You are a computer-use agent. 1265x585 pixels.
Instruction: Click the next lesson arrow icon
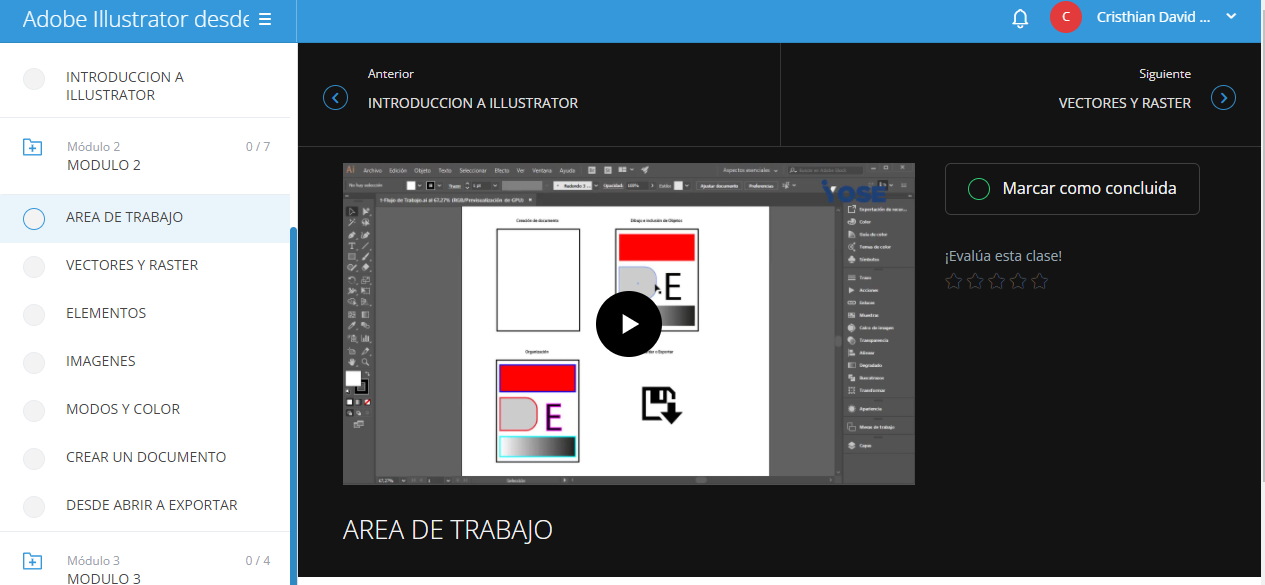(x=1223, y=98)
